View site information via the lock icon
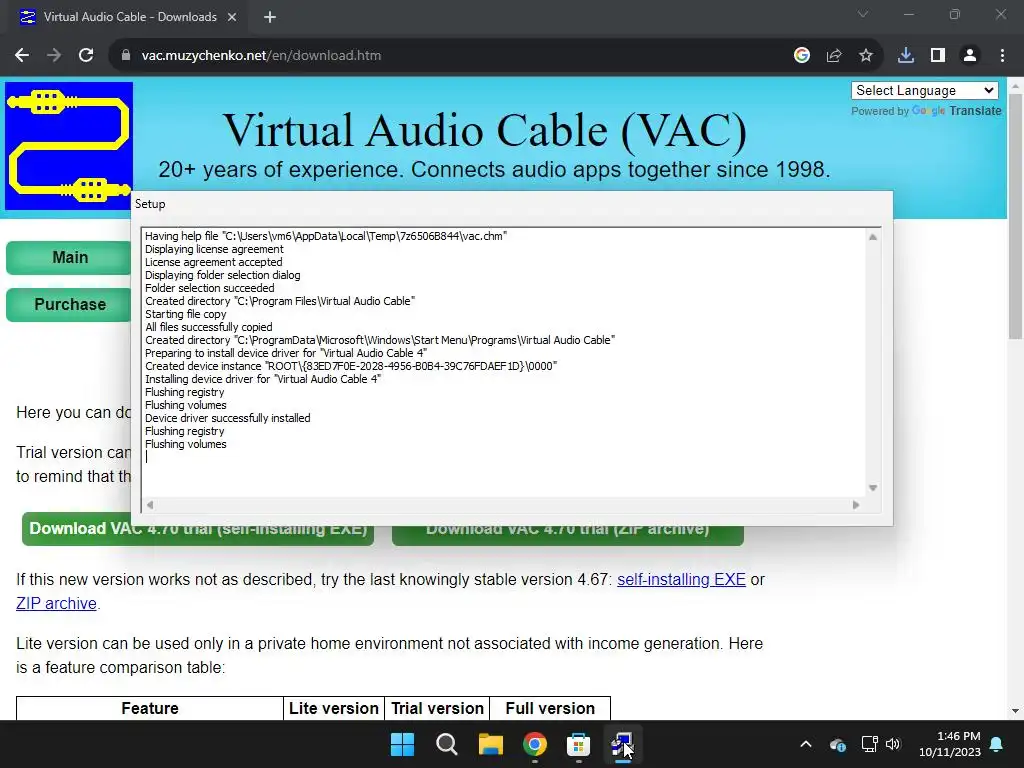The image size is (1024, 768). [x=125, y=56]
